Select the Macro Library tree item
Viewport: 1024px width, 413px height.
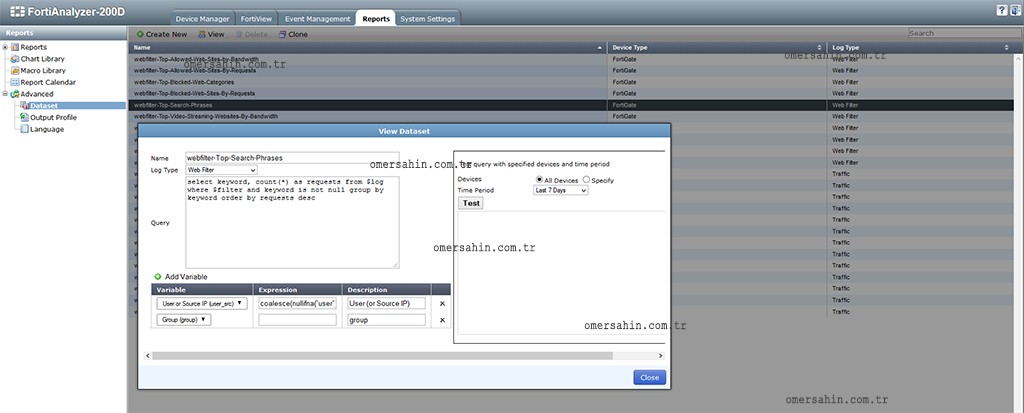[43, 71]
